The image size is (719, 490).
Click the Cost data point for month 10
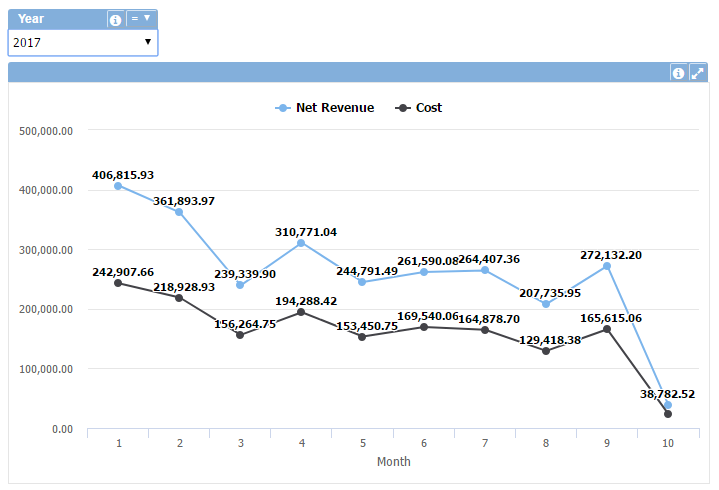[668, 414]
